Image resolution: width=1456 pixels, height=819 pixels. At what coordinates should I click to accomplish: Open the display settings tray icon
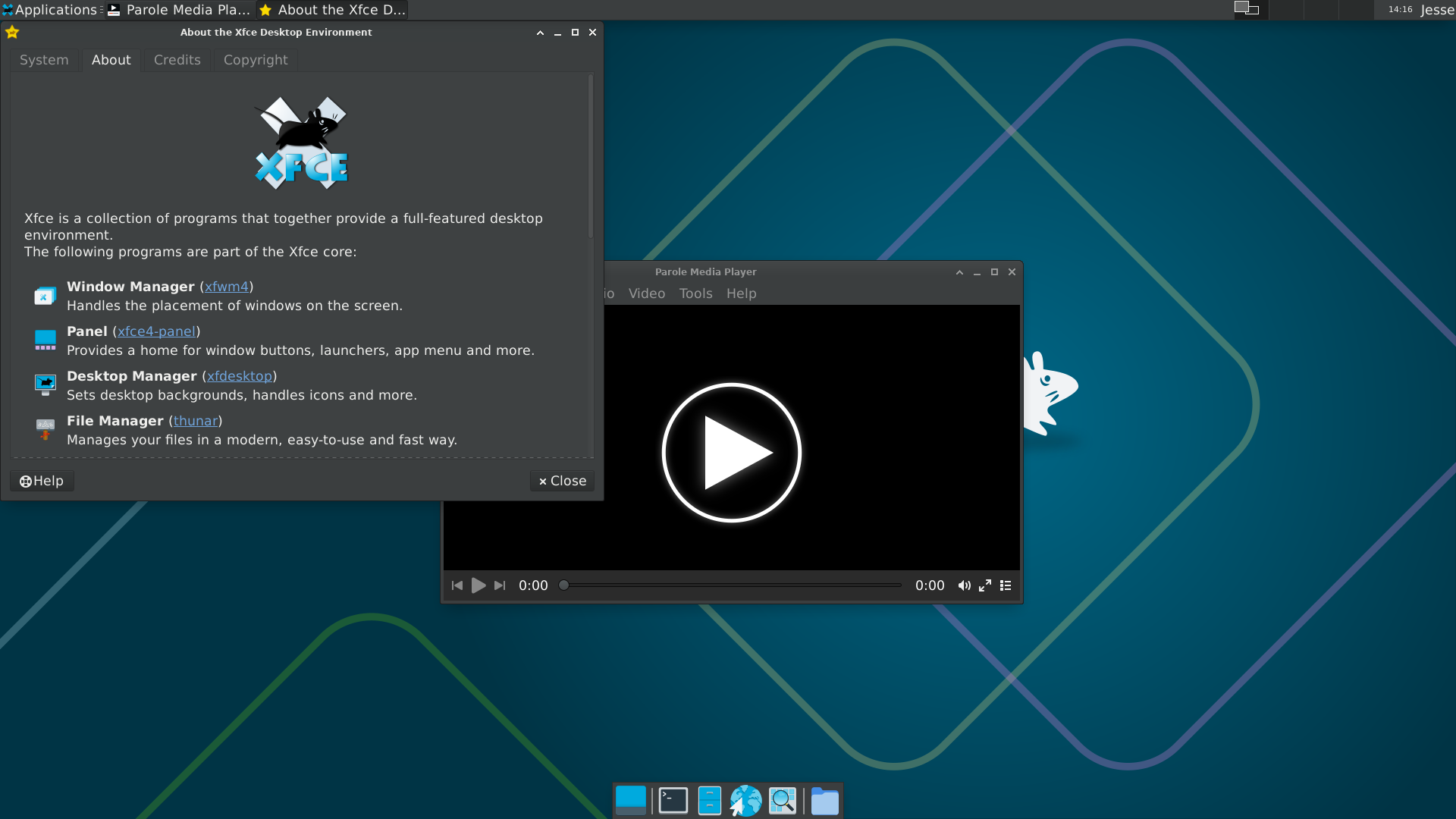click(1246, 9)
